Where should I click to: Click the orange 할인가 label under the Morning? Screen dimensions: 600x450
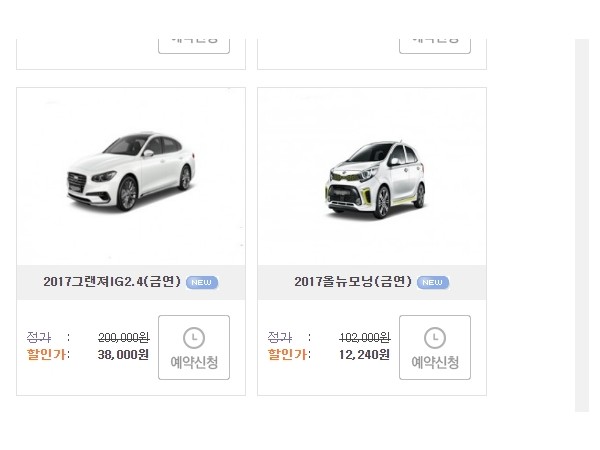point(287,354)
